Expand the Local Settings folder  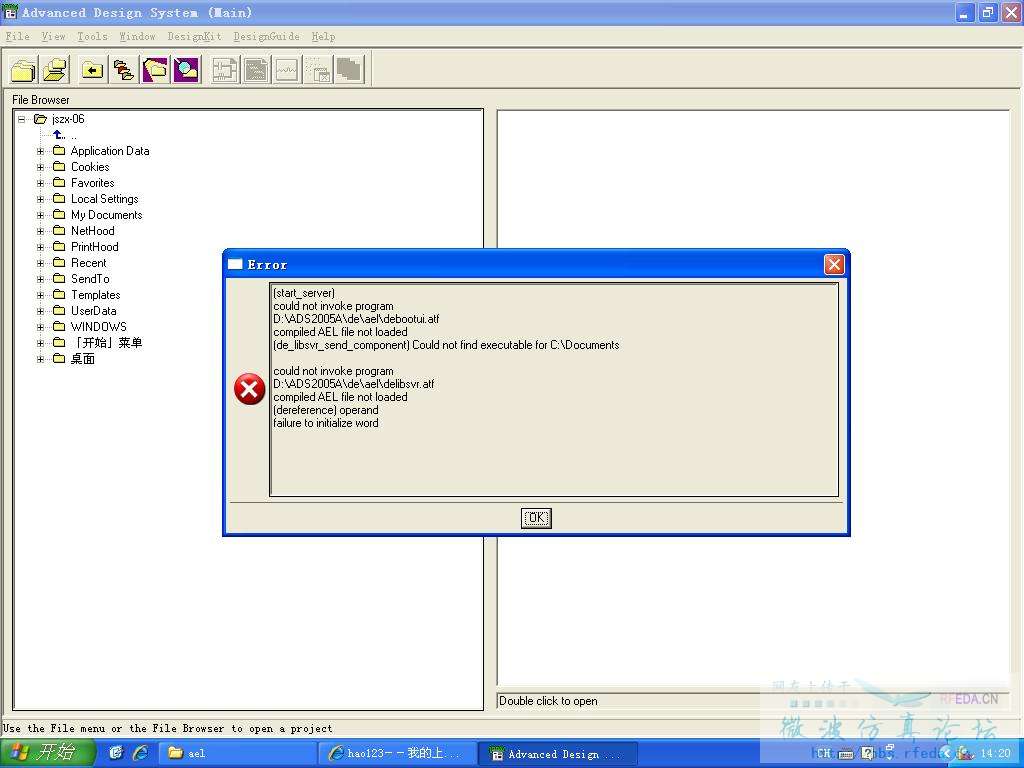[x=40, y=199]
